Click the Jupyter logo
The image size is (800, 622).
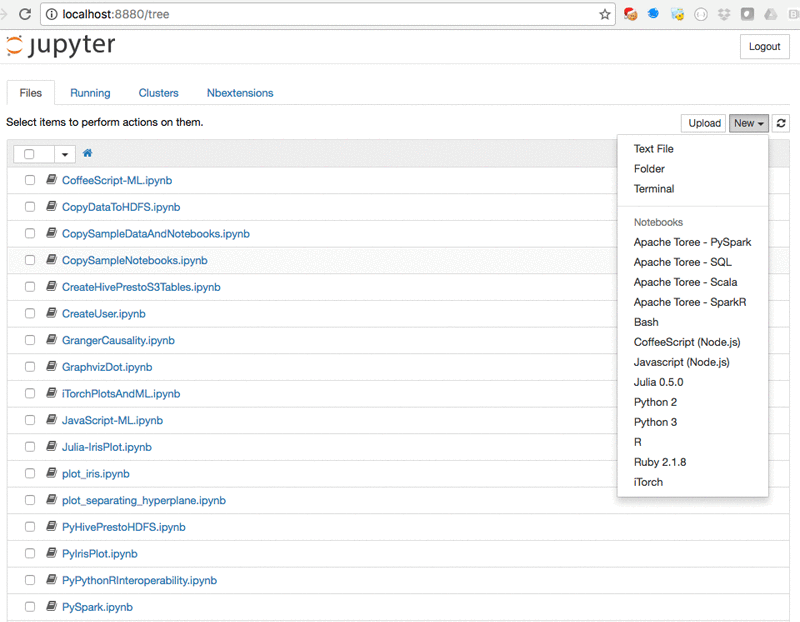60,46
